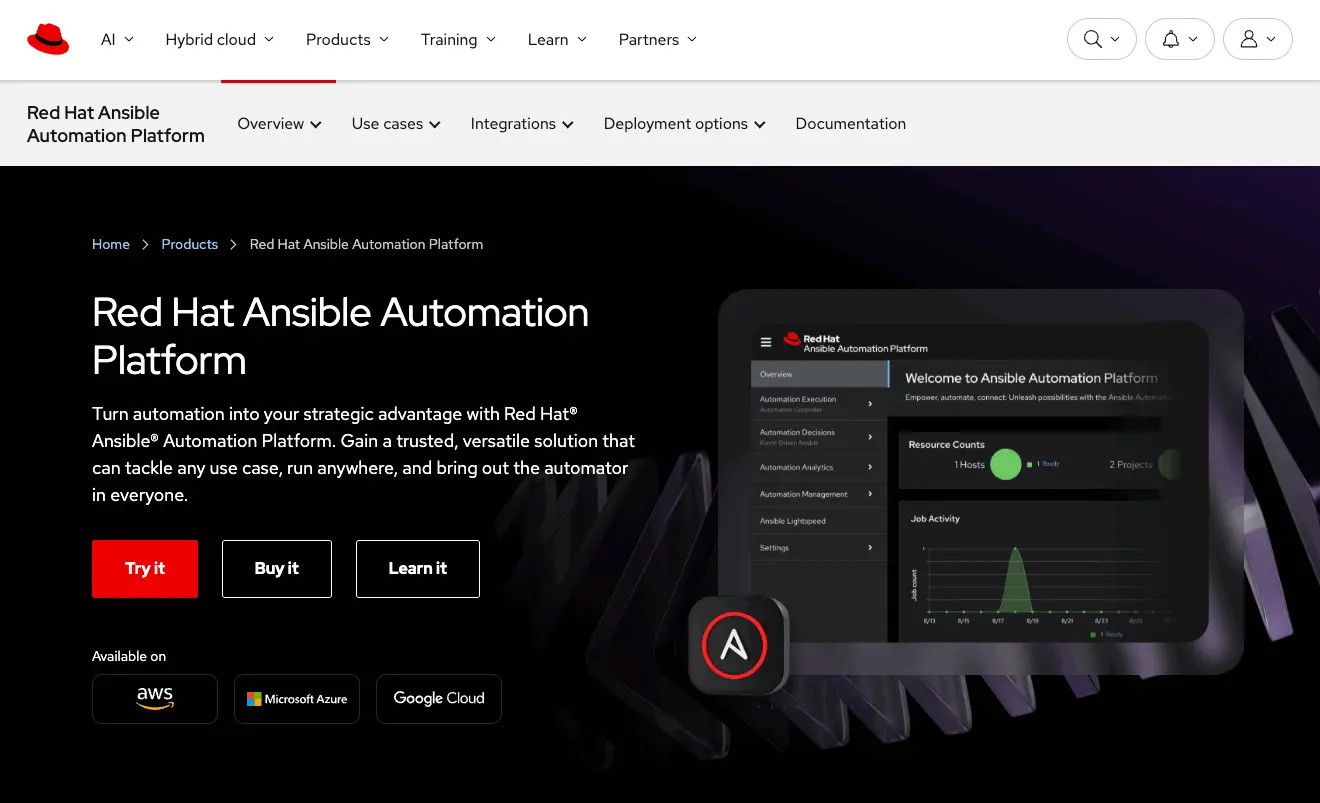Expand the Products top menu
The width and height of the screenshot is (1320, 803).
(348, 39)
